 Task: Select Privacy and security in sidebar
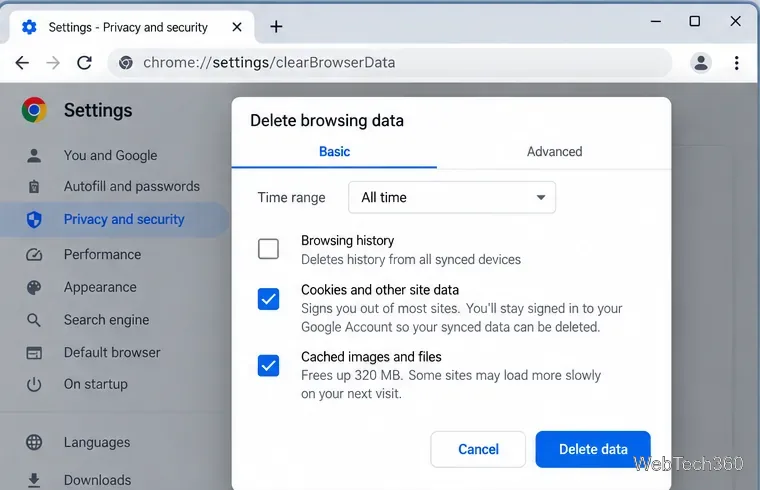point(114,220)
